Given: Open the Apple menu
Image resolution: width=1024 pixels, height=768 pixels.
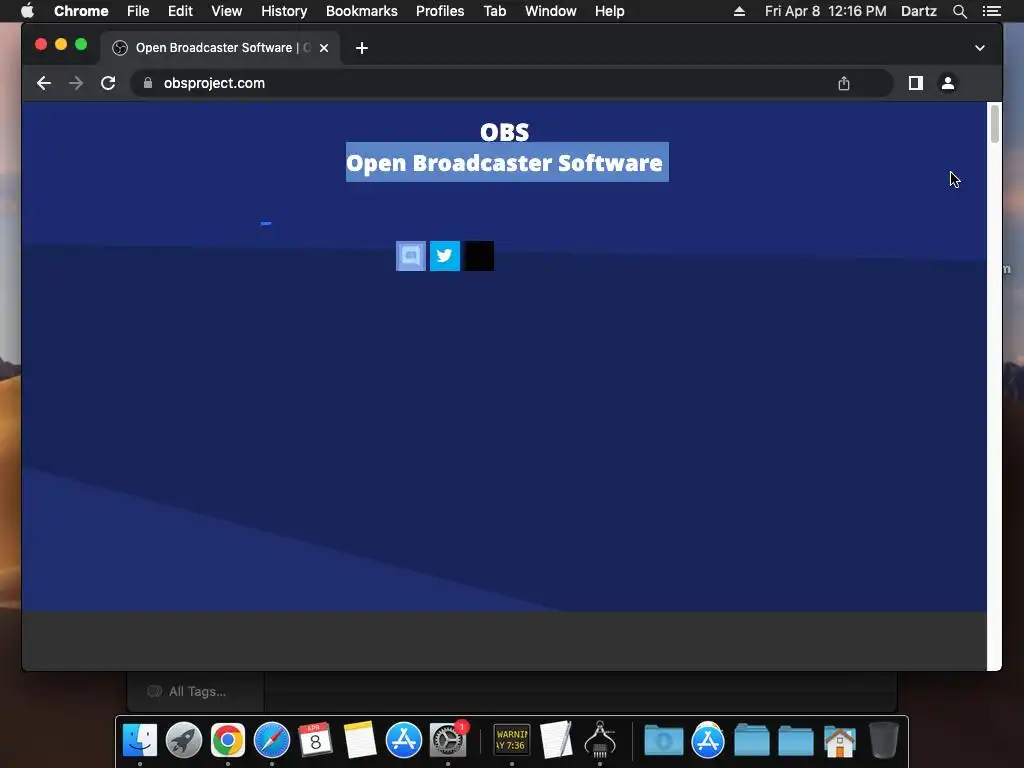Looking at the screenshot, I should click(x=27, y=11).
